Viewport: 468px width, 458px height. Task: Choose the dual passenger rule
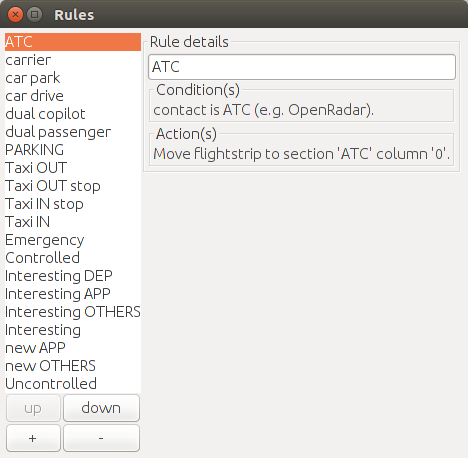(73, 132)
